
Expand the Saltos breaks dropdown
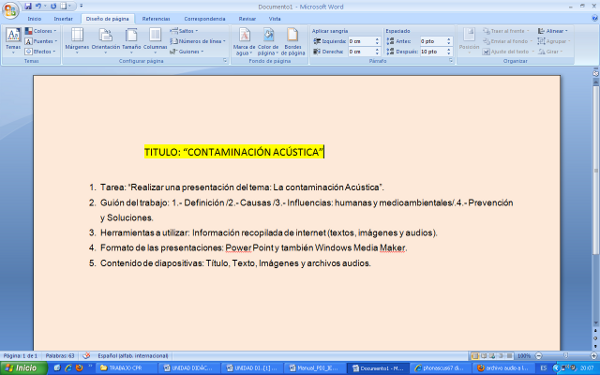click(x=184, y=31)
